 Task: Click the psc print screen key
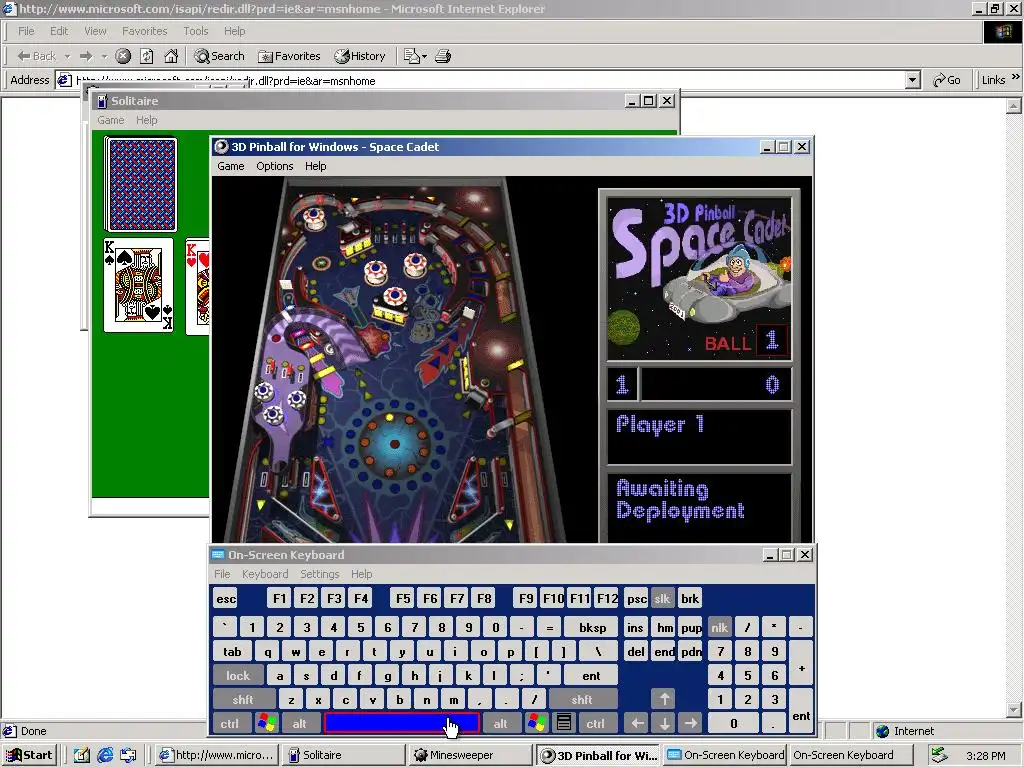tap(636, 599)
